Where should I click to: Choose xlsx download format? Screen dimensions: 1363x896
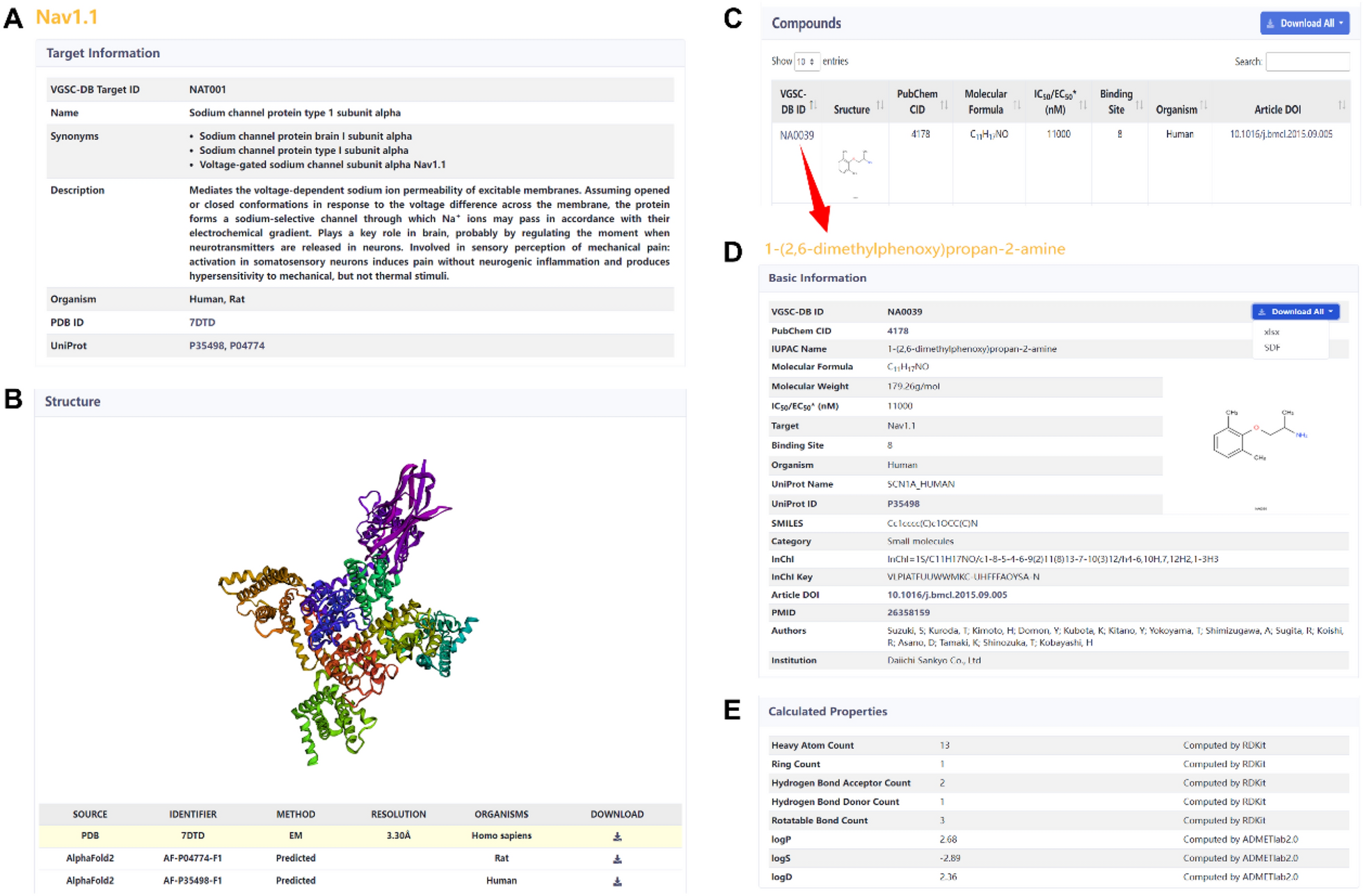[x=1271, y=332]
